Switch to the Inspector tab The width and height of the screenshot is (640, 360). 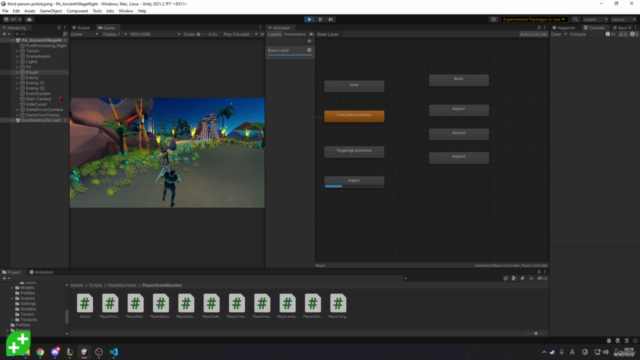click(564, 28)
